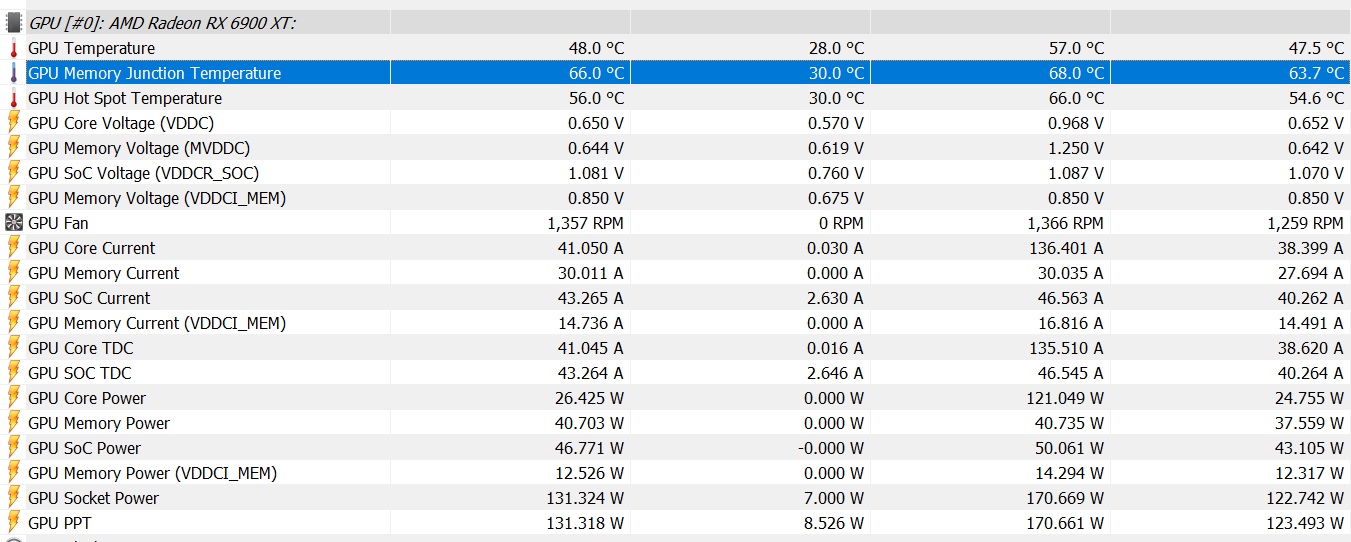
Task: Select the GPU Socket Power label
Action: point(93,498)
